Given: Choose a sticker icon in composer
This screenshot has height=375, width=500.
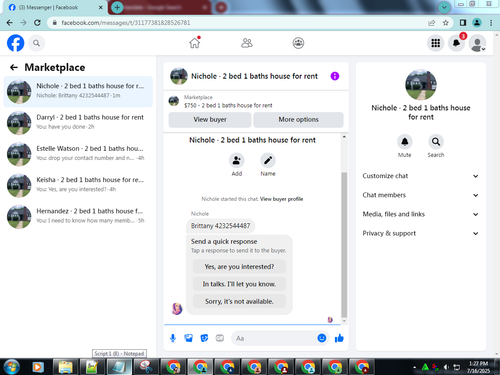Looking at the screenshot, I should [204, 338].
